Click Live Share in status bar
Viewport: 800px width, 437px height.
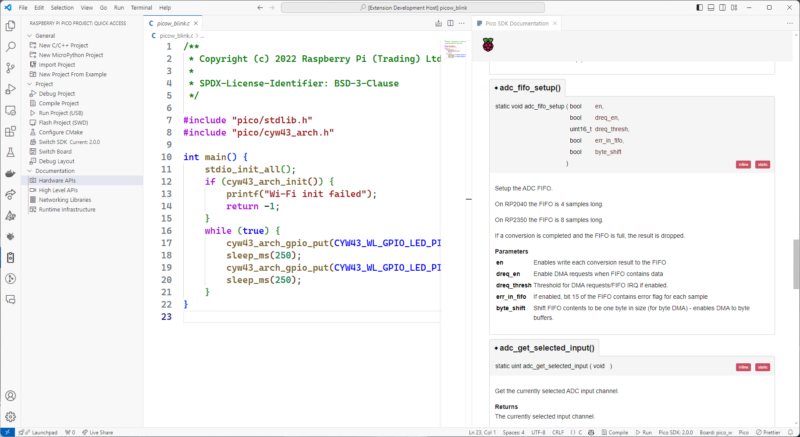97,432
